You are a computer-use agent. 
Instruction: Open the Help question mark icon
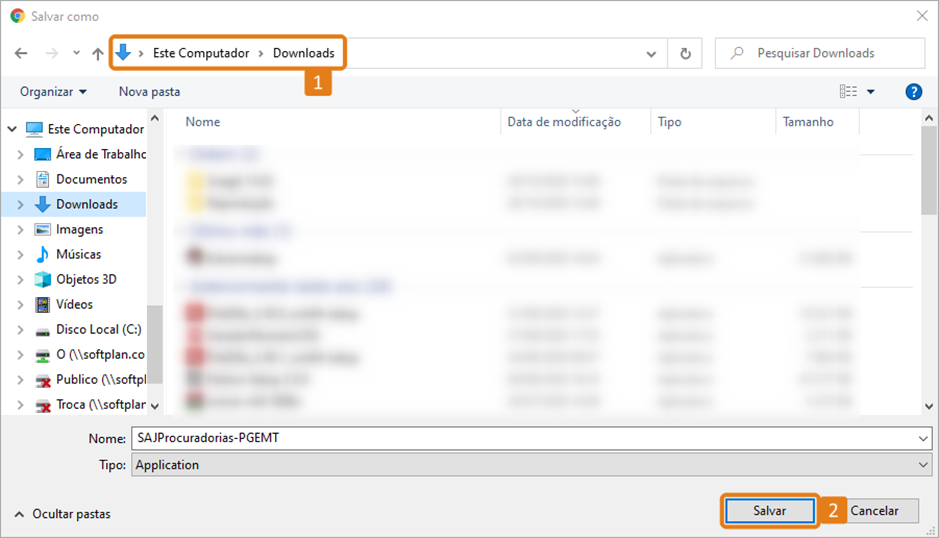pos(913,91)
